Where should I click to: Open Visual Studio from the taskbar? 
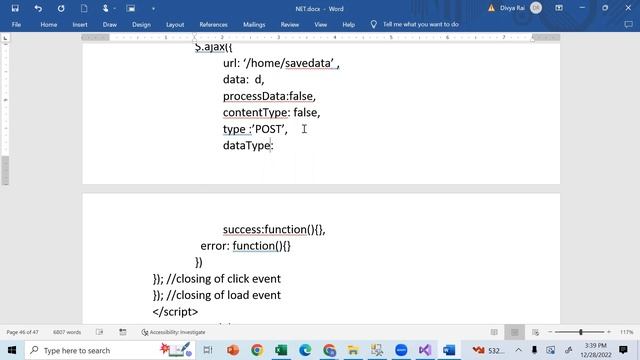click(x=425, y=350)
